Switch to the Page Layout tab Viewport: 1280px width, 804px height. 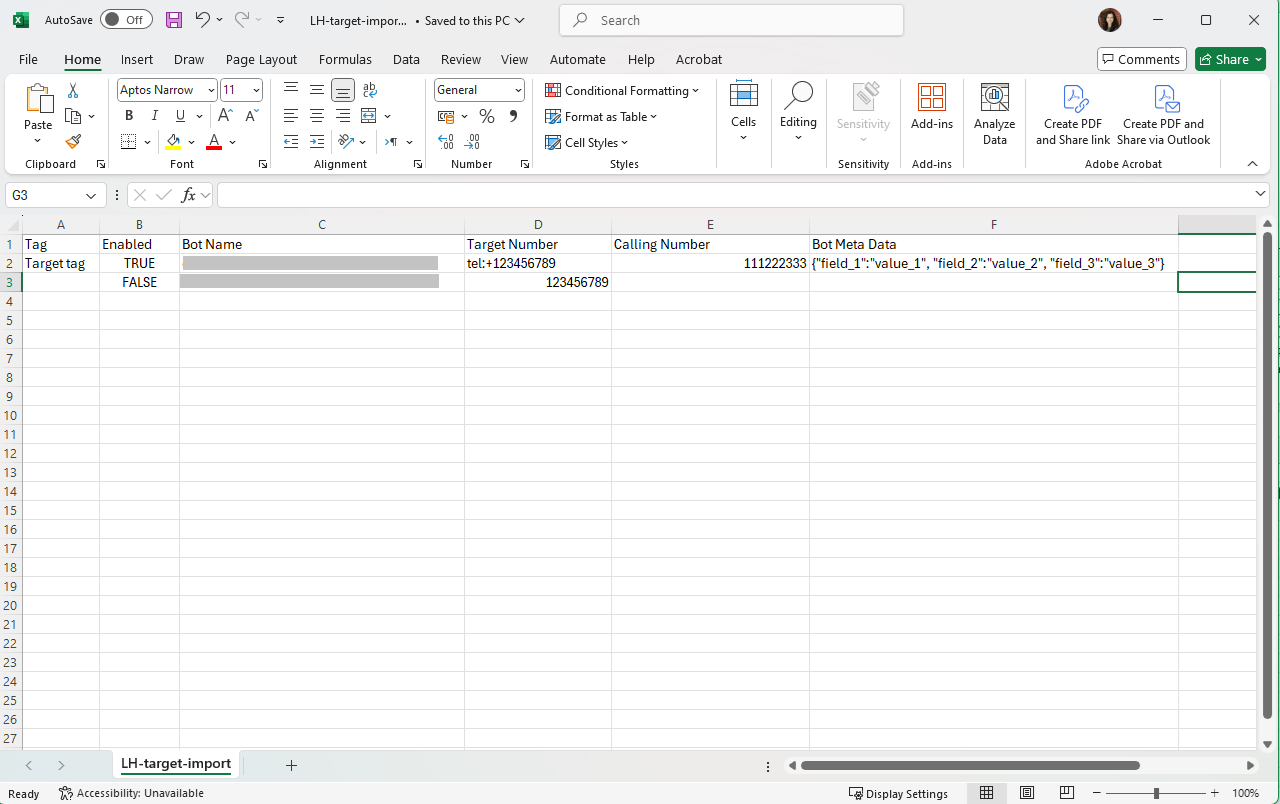pyautogui.click(x=261, y=59)
